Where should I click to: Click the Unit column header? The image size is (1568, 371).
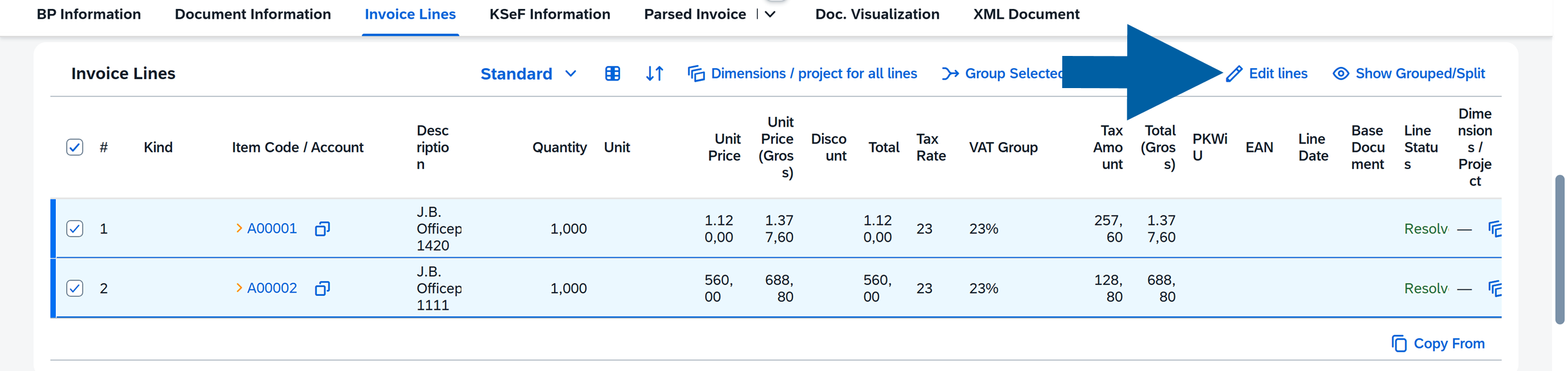point(617,147)
